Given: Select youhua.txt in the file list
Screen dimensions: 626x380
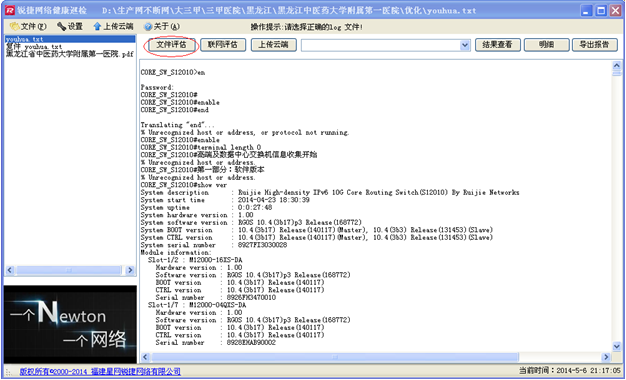Looking at the screenshot, I should [x=70, y=39].
